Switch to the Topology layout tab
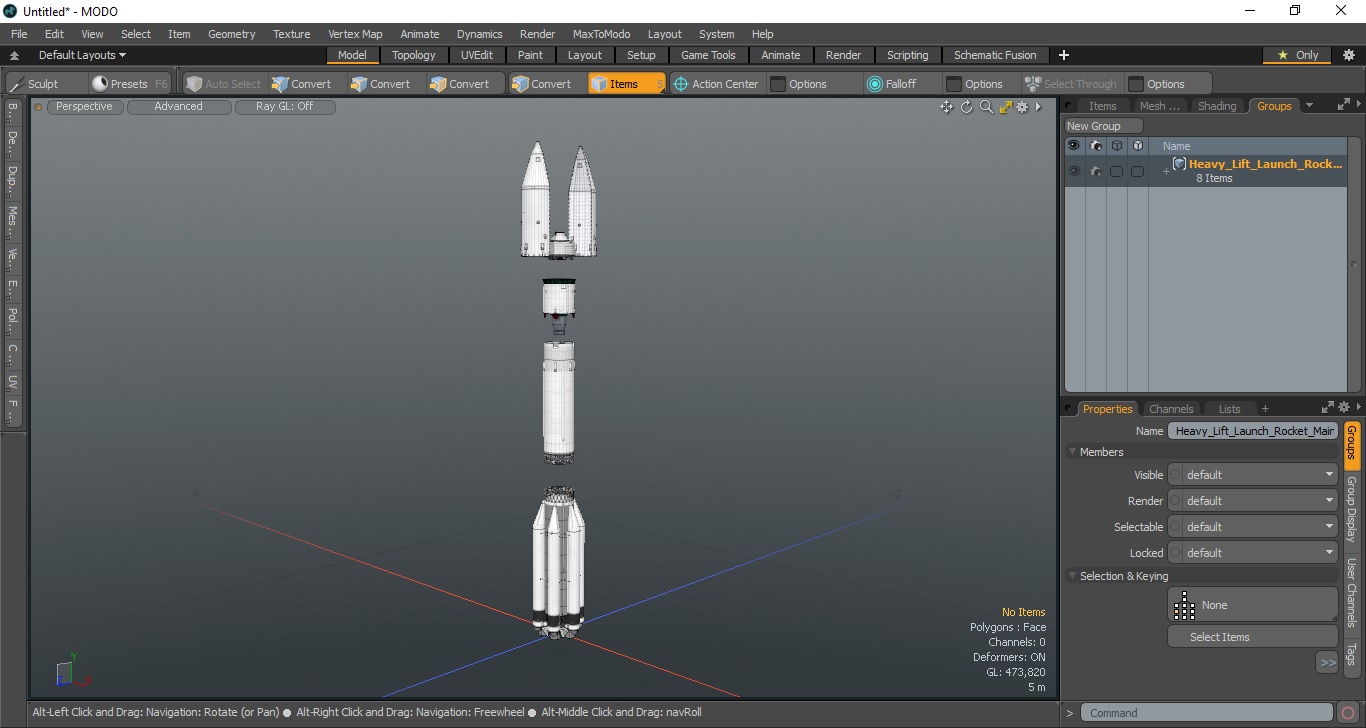Viewport: 1366px width, 728px height. click(413, 55)
